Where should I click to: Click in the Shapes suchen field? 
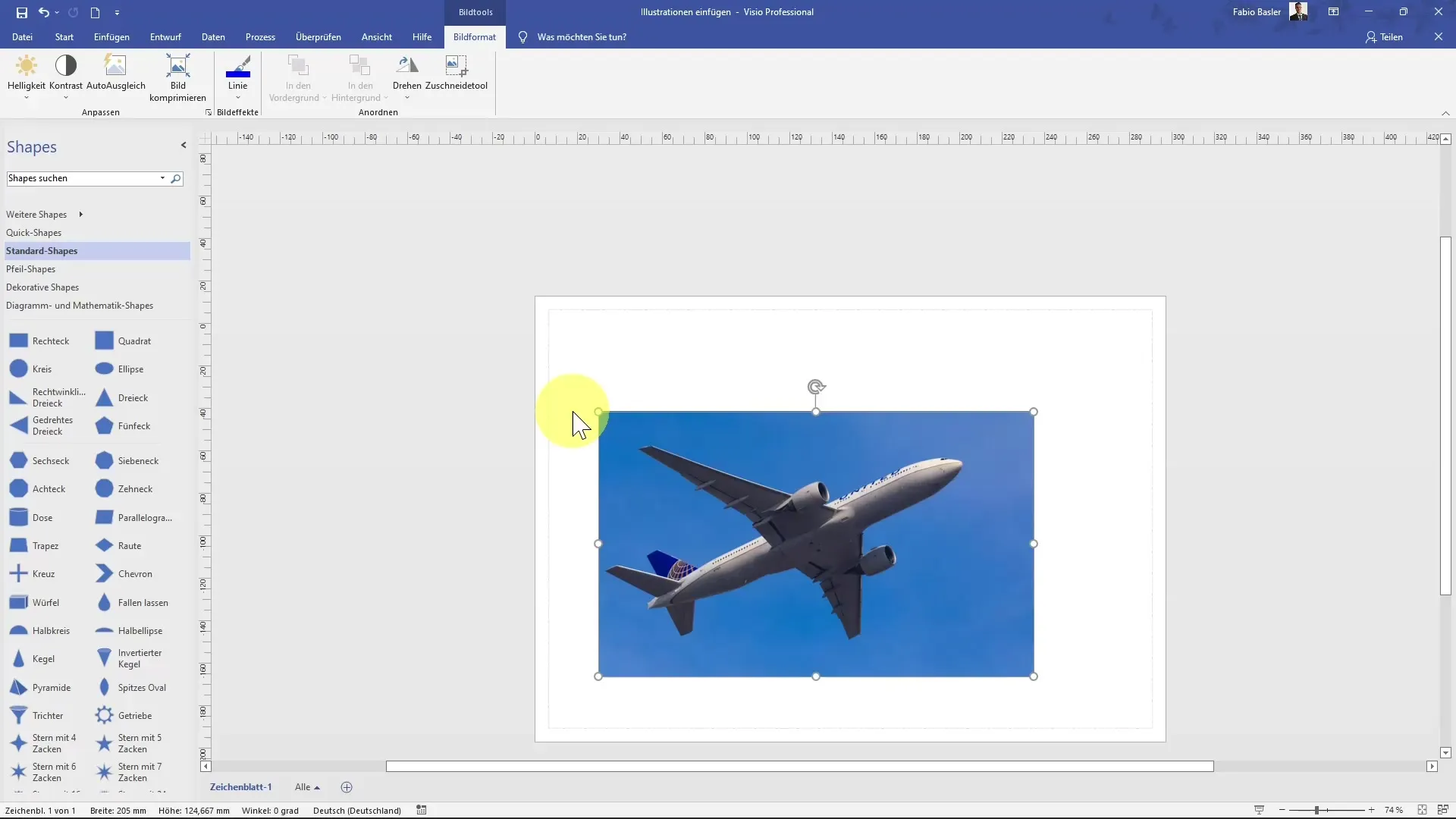coord(81,179)
